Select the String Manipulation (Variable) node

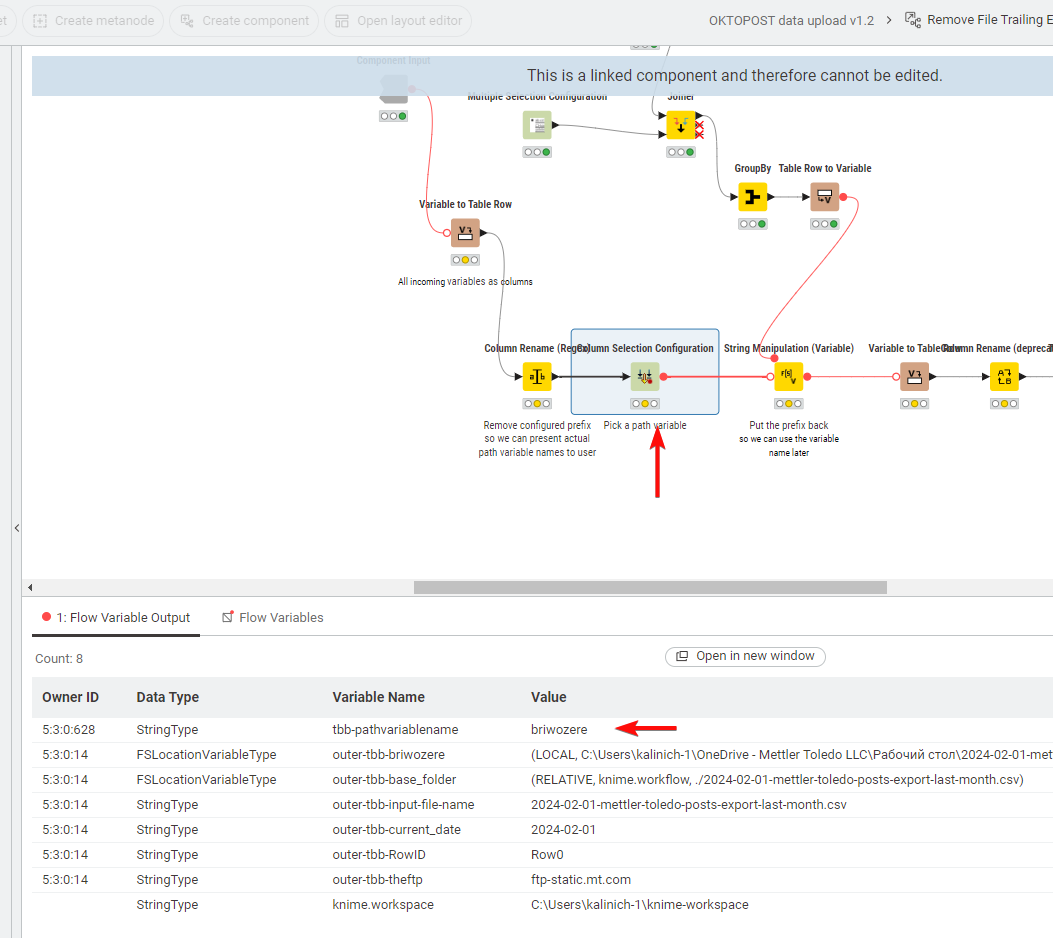pos(788,376)
